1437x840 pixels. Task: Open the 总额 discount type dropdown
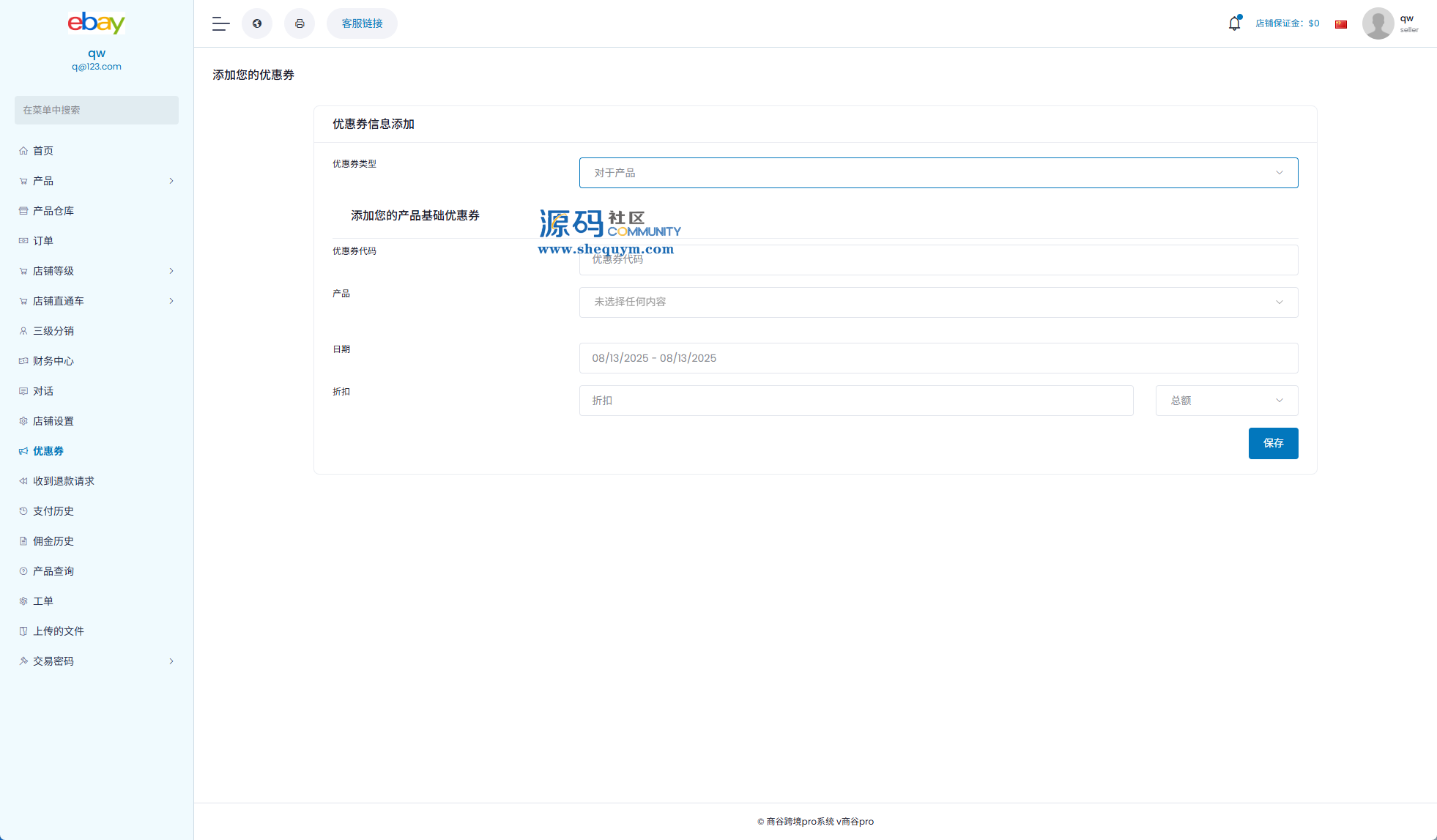[1226, 401]
